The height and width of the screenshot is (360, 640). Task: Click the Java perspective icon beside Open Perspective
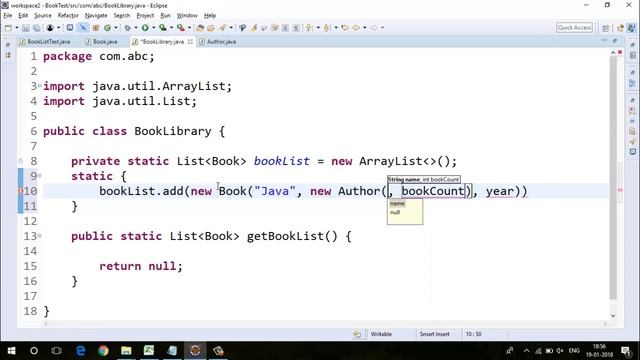620,28
